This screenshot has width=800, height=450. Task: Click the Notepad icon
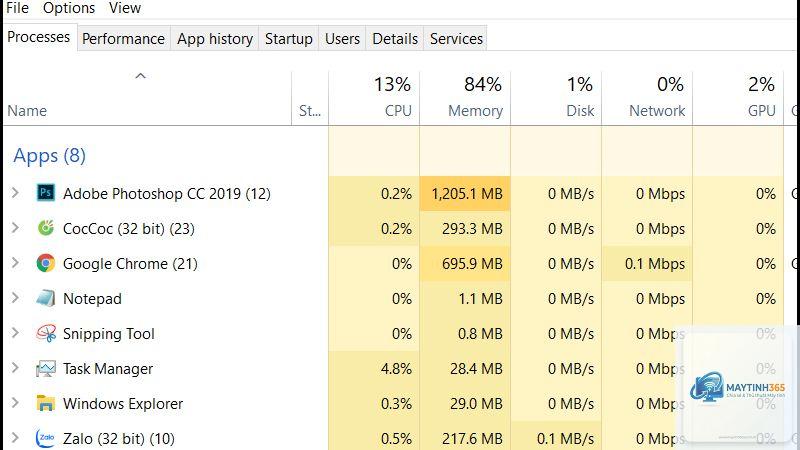(45, 298)
